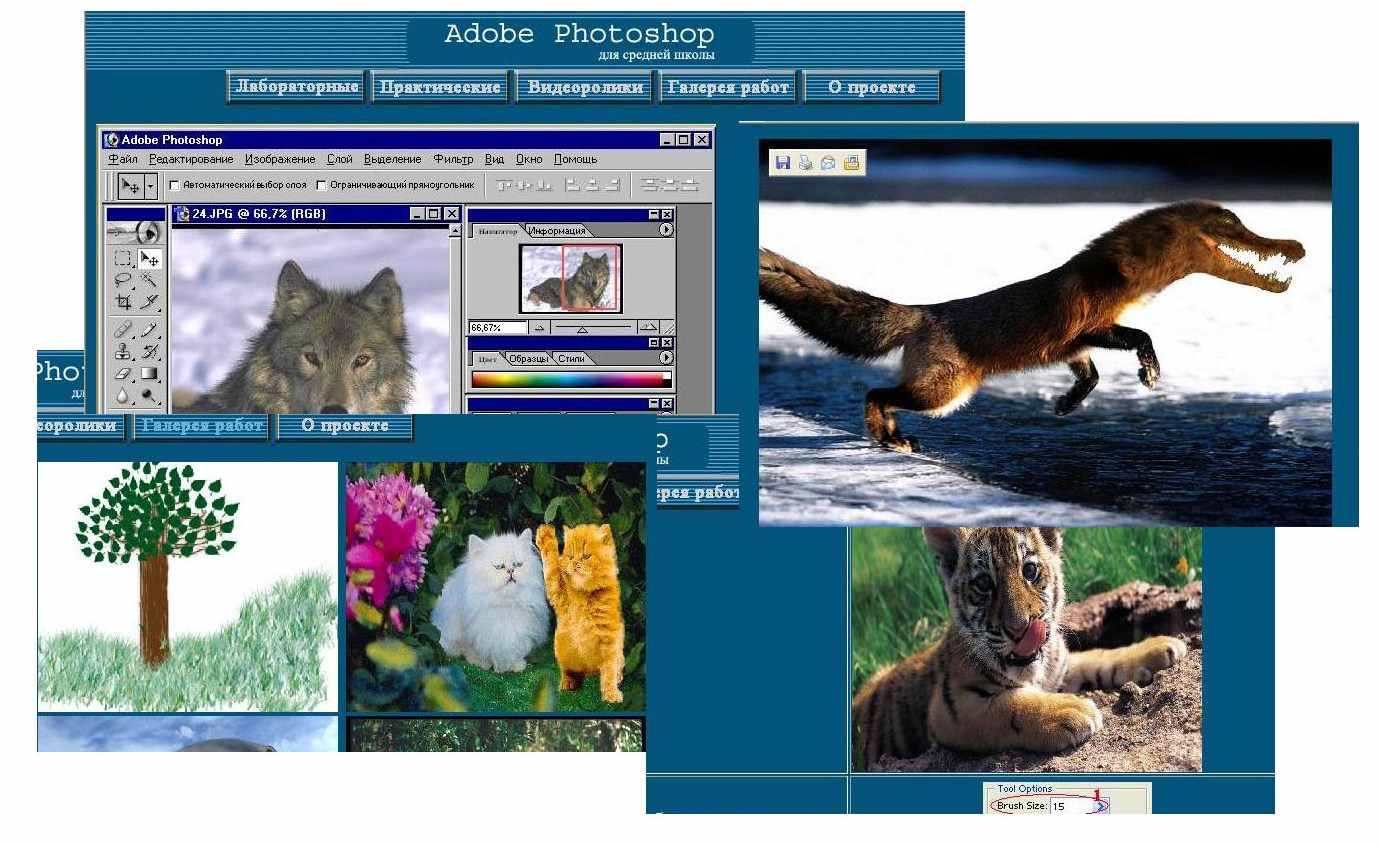This screenshot has width=1380, height=845.
Task: Open the Фильтр menu
Action: coord(454,159)
